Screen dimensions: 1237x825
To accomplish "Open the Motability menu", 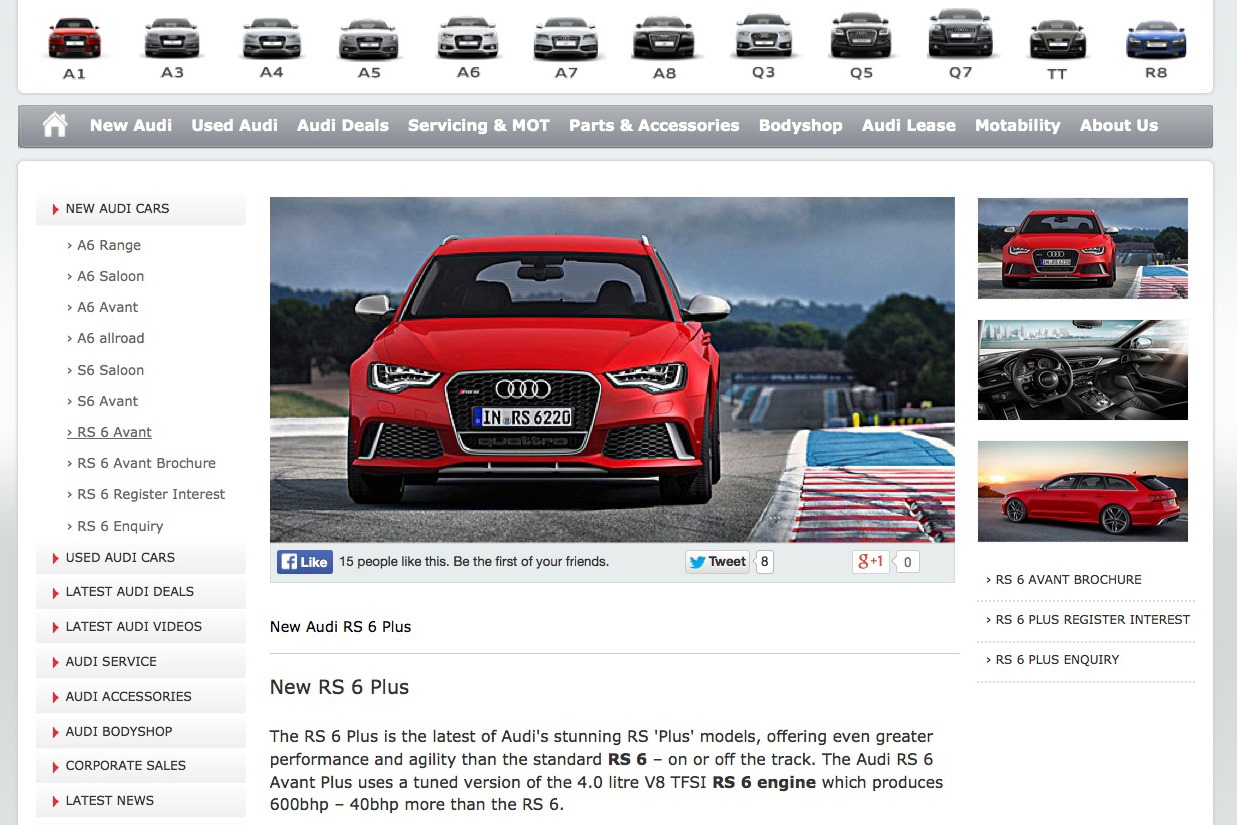I will coord(1017,126).
